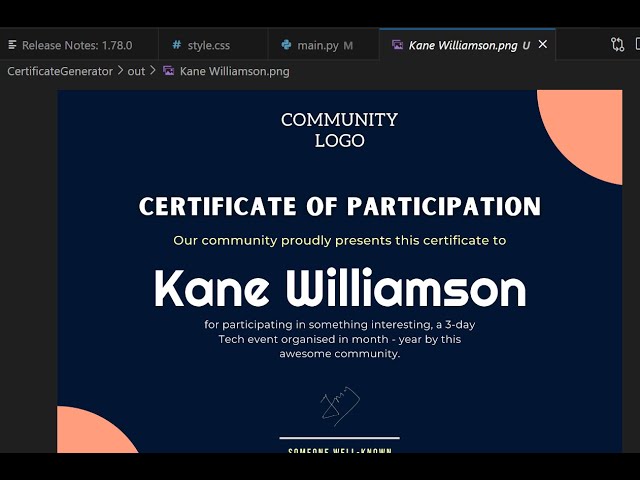Screen dimensions: 640x480
Task: Select the Kane Williamson.png tab
Action: [467, 44]
